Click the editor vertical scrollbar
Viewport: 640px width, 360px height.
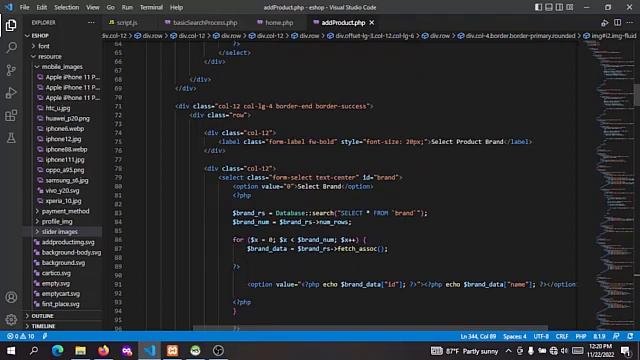(x=636, y=95)
